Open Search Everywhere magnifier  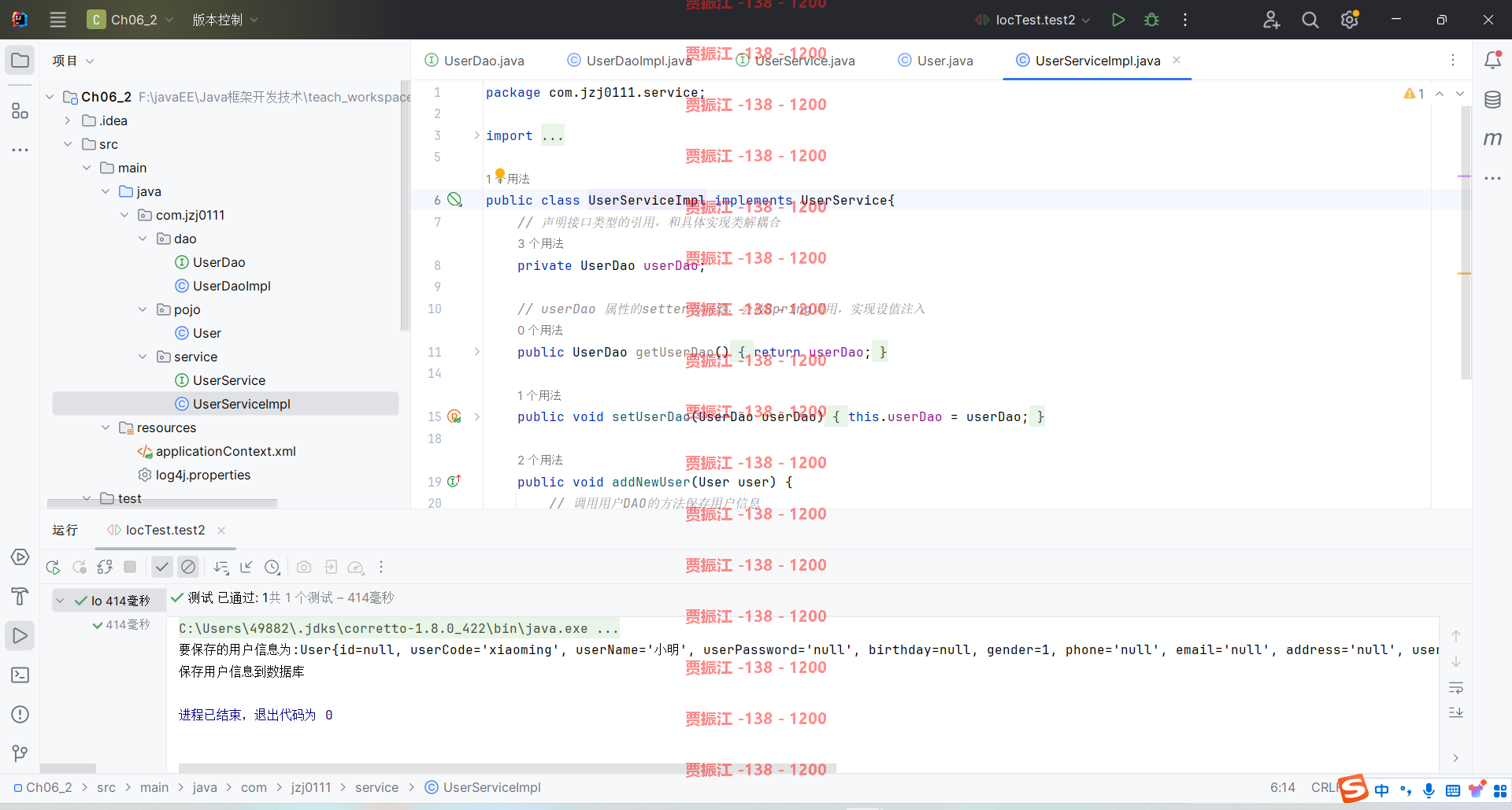click(1310, 20)
